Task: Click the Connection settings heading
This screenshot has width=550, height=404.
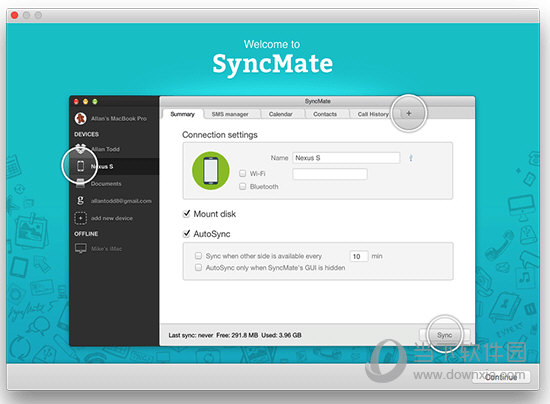Action: pyautogui.click(x=220, y=135)
